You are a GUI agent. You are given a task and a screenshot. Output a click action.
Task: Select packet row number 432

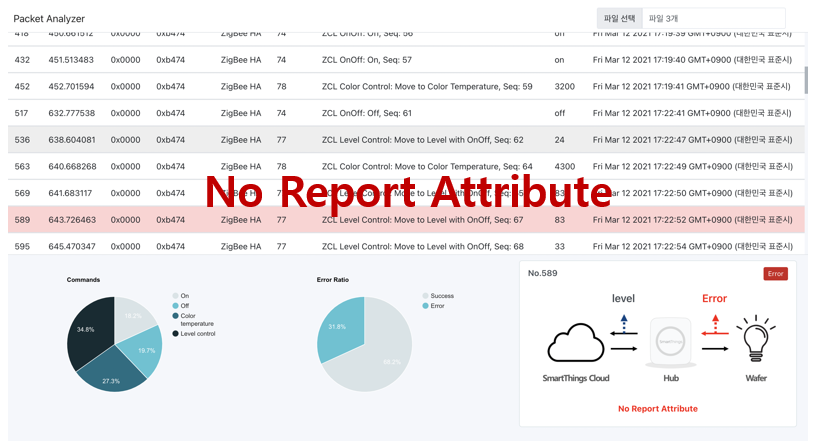point(406,60)
